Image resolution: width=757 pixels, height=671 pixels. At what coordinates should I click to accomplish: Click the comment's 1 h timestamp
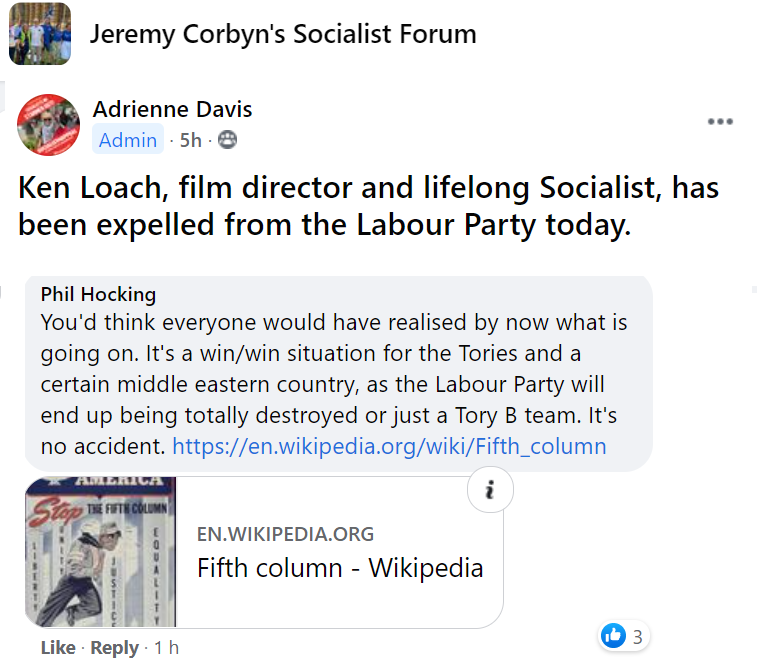(x=166, y=648)
